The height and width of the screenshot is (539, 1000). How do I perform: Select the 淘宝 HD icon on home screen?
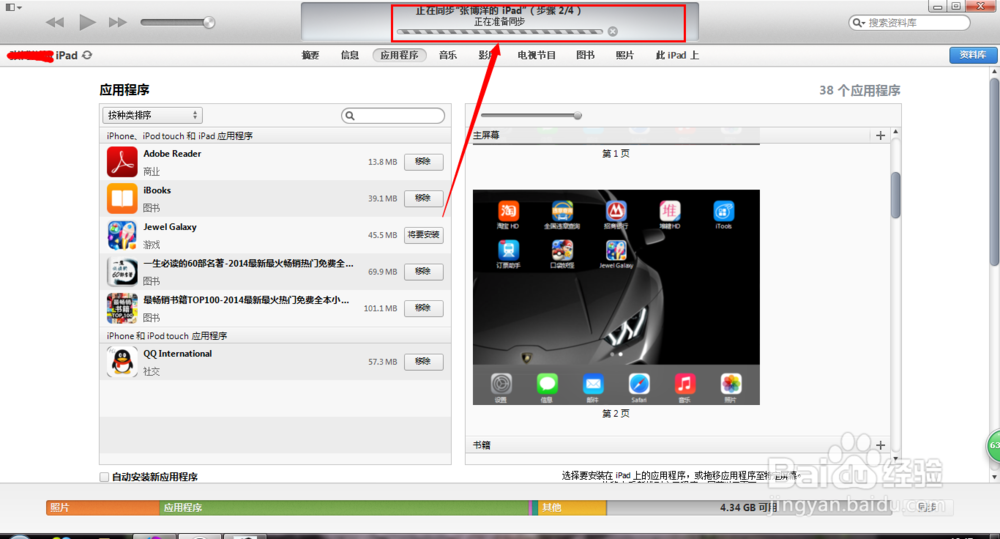point(508,210)
